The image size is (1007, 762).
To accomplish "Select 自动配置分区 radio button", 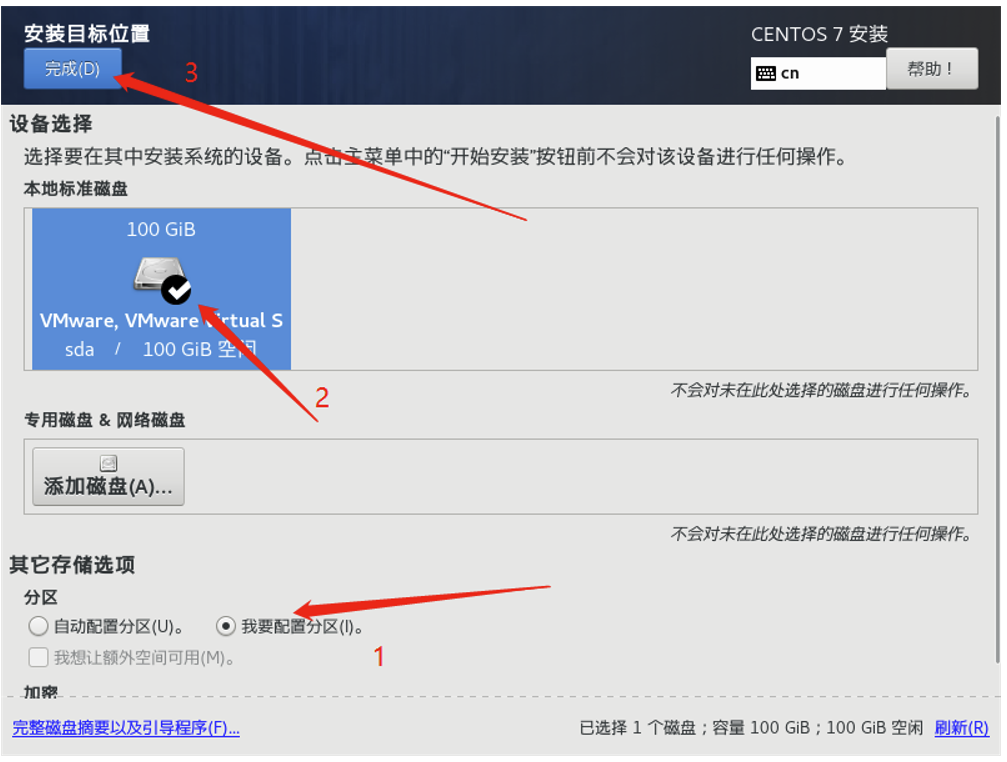I will (39, 626).
